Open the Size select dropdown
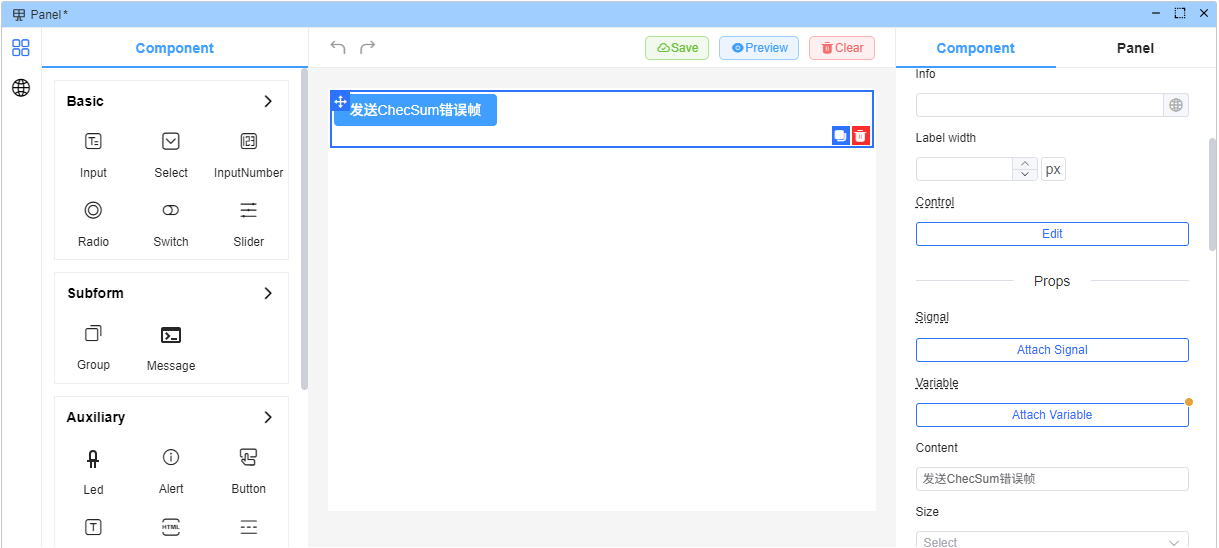Image resolution: width=1219 pixels, height=548 pixels. (1052, 541)
